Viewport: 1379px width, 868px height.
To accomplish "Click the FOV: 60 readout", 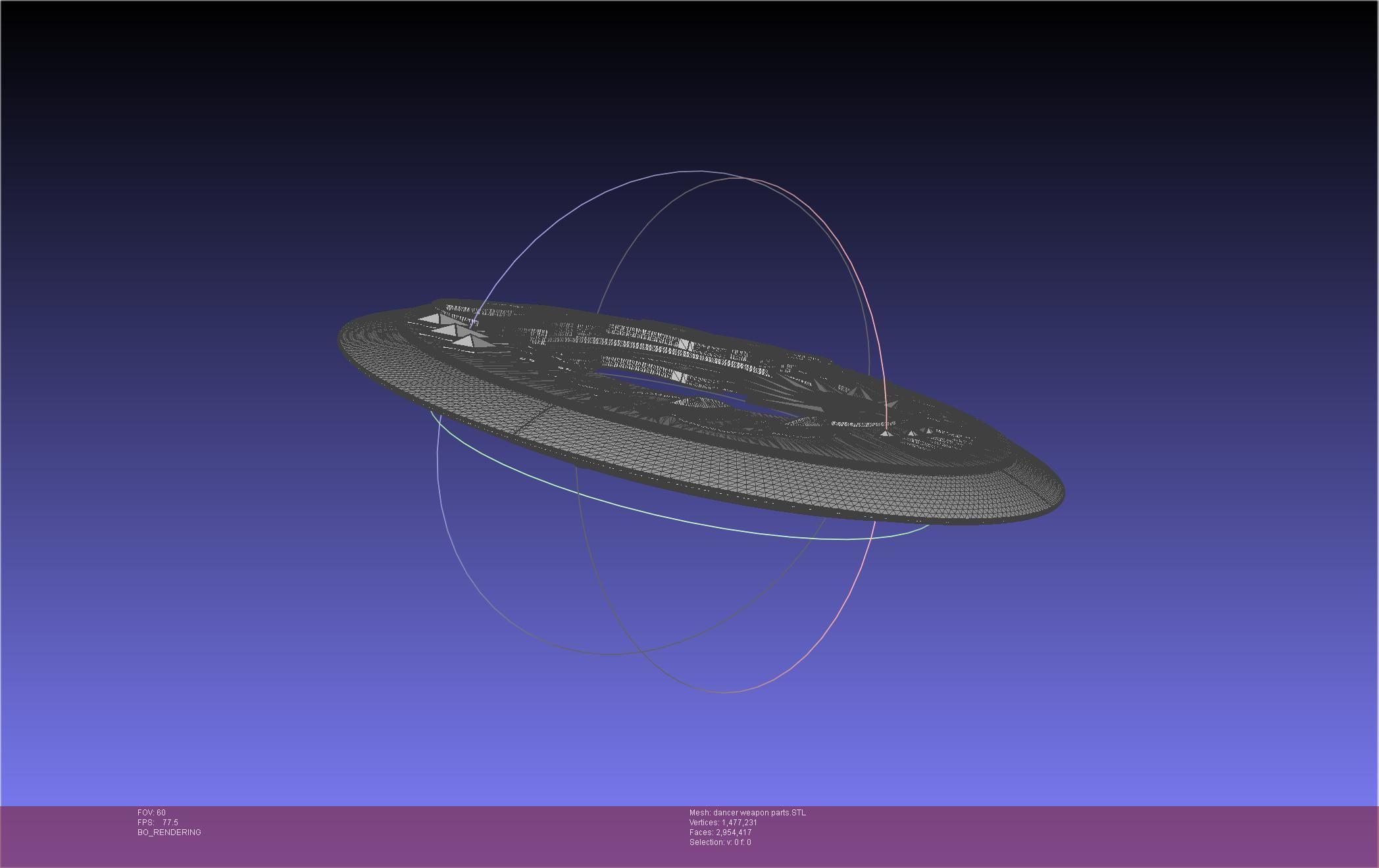I will 151,813.
